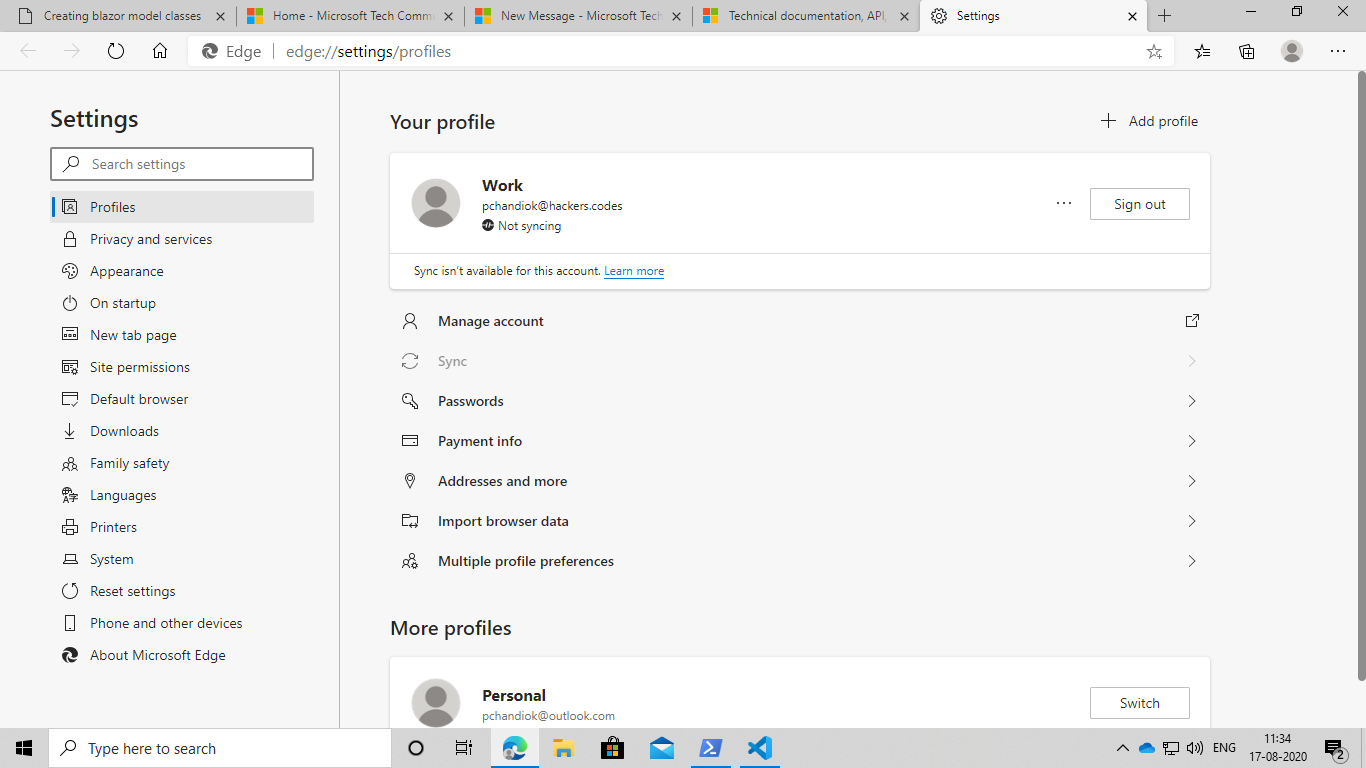Open the Favorites list icon
1366x768 pixels.
click(1202, 51)
